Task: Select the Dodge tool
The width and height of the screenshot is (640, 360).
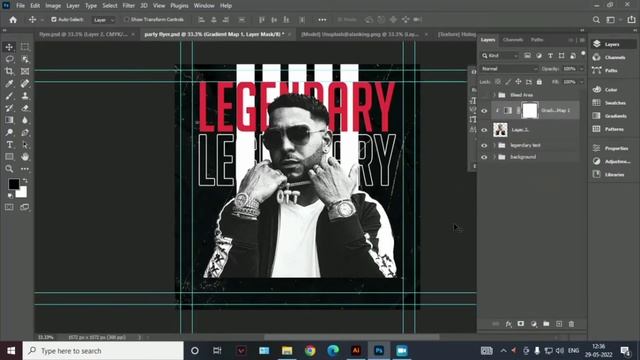Action: 9,132
